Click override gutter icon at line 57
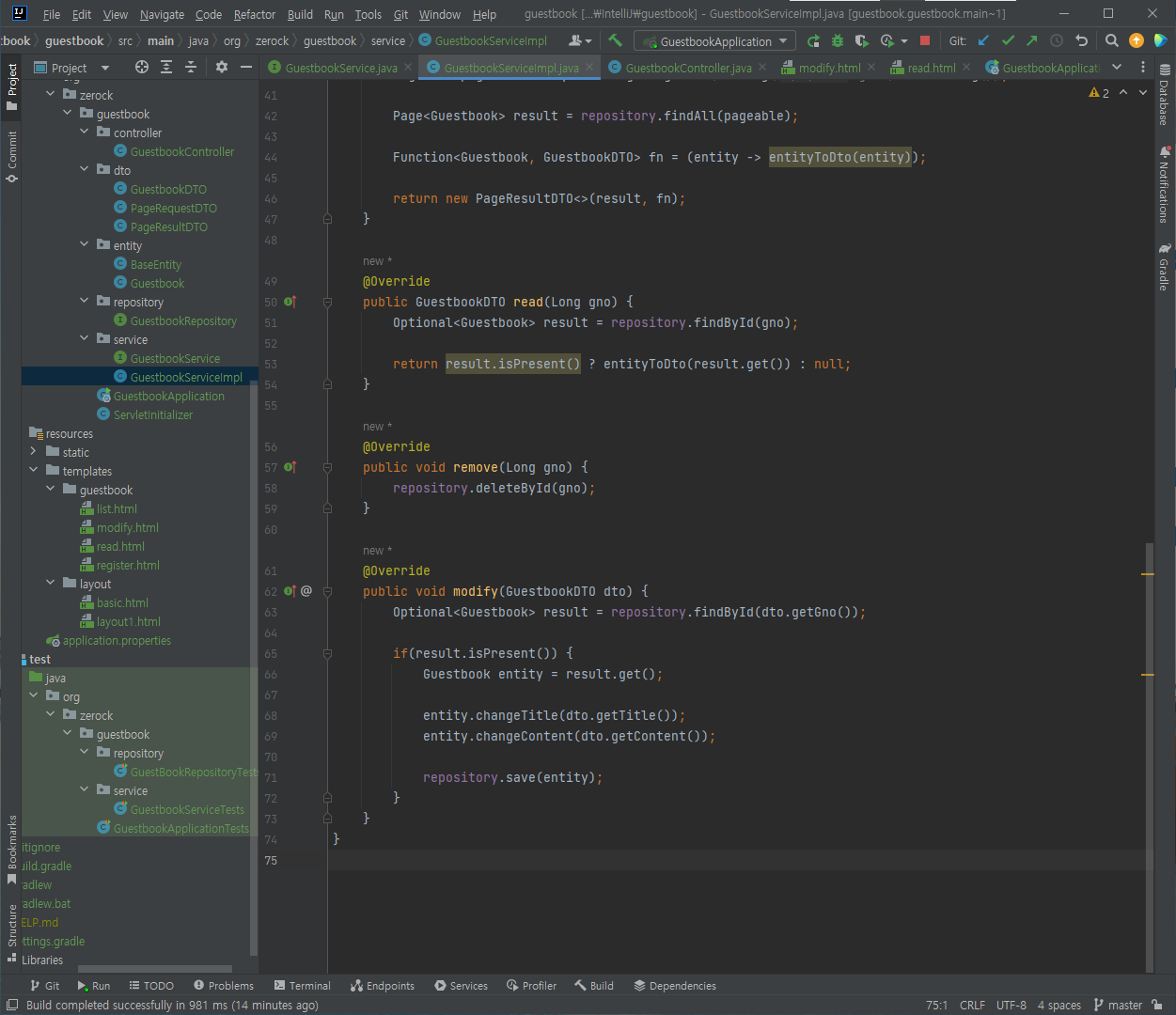 tap(290, 467)
